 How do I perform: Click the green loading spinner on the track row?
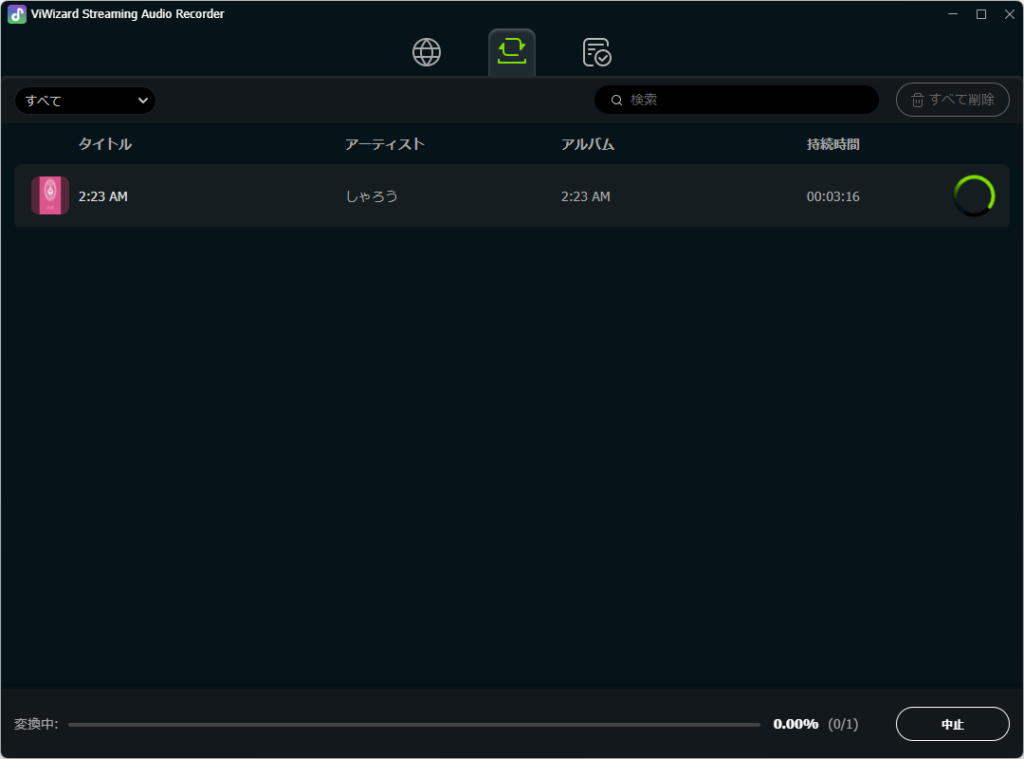(x=974, y=196)
